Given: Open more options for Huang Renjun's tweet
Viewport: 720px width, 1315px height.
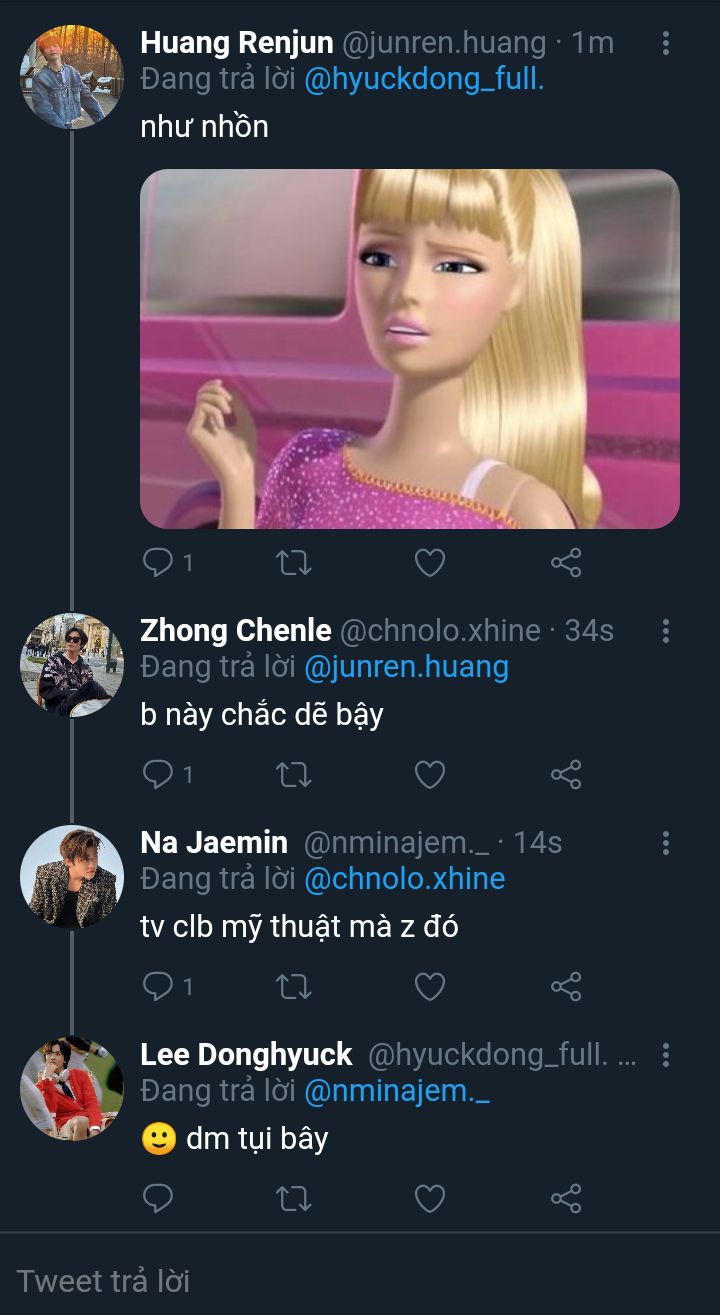Looking at the screenshot, I should click(x=666, y=43).
